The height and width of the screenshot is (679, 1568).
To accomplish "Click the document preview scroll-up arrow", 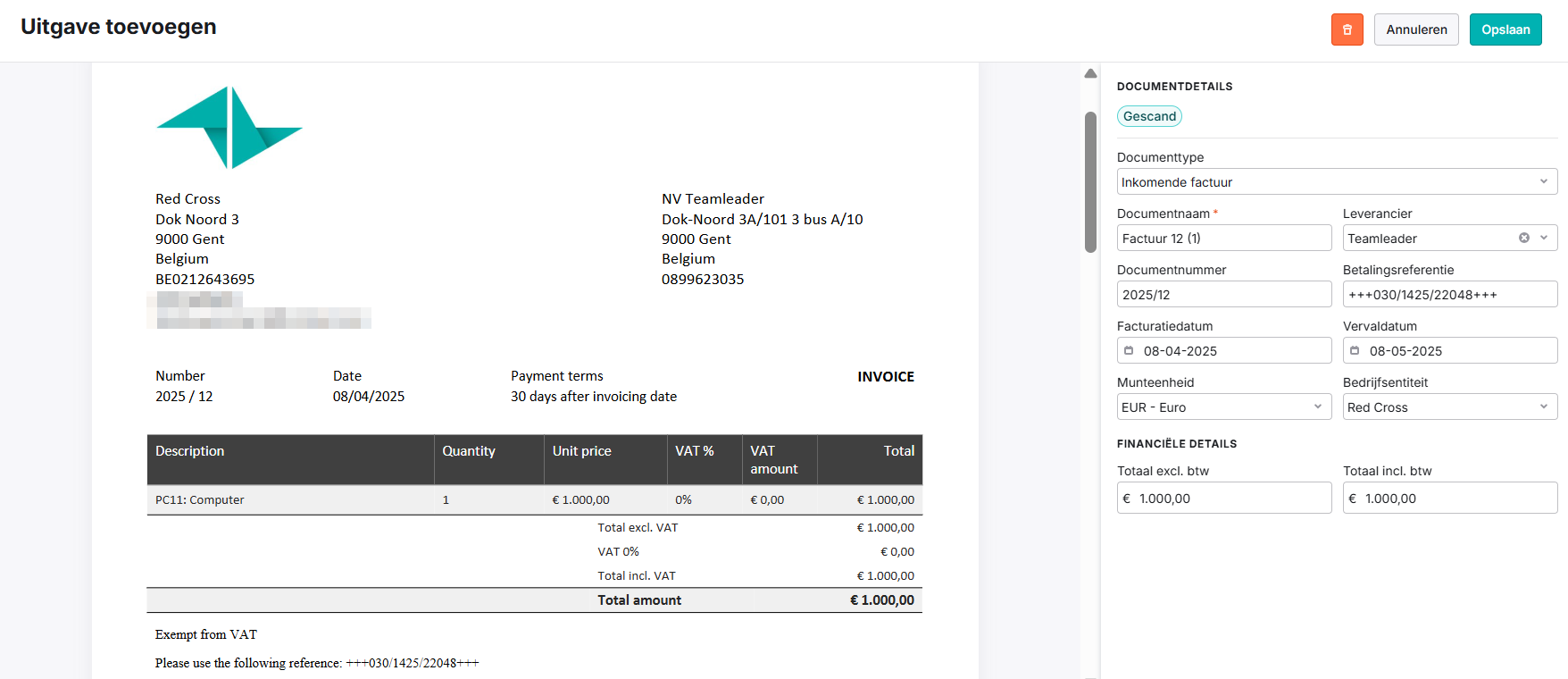I will (x=1090, y=73).
